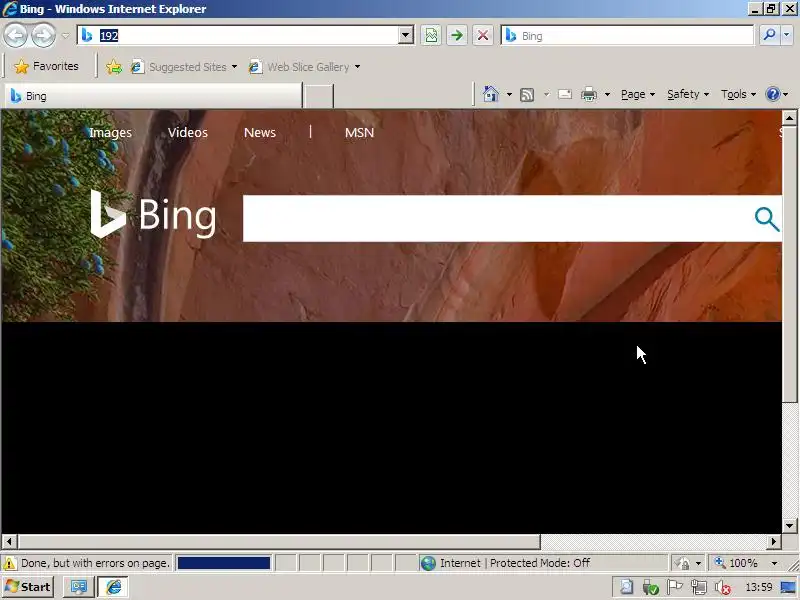
Task: Click the Print icon
Action: coord(589,94)
